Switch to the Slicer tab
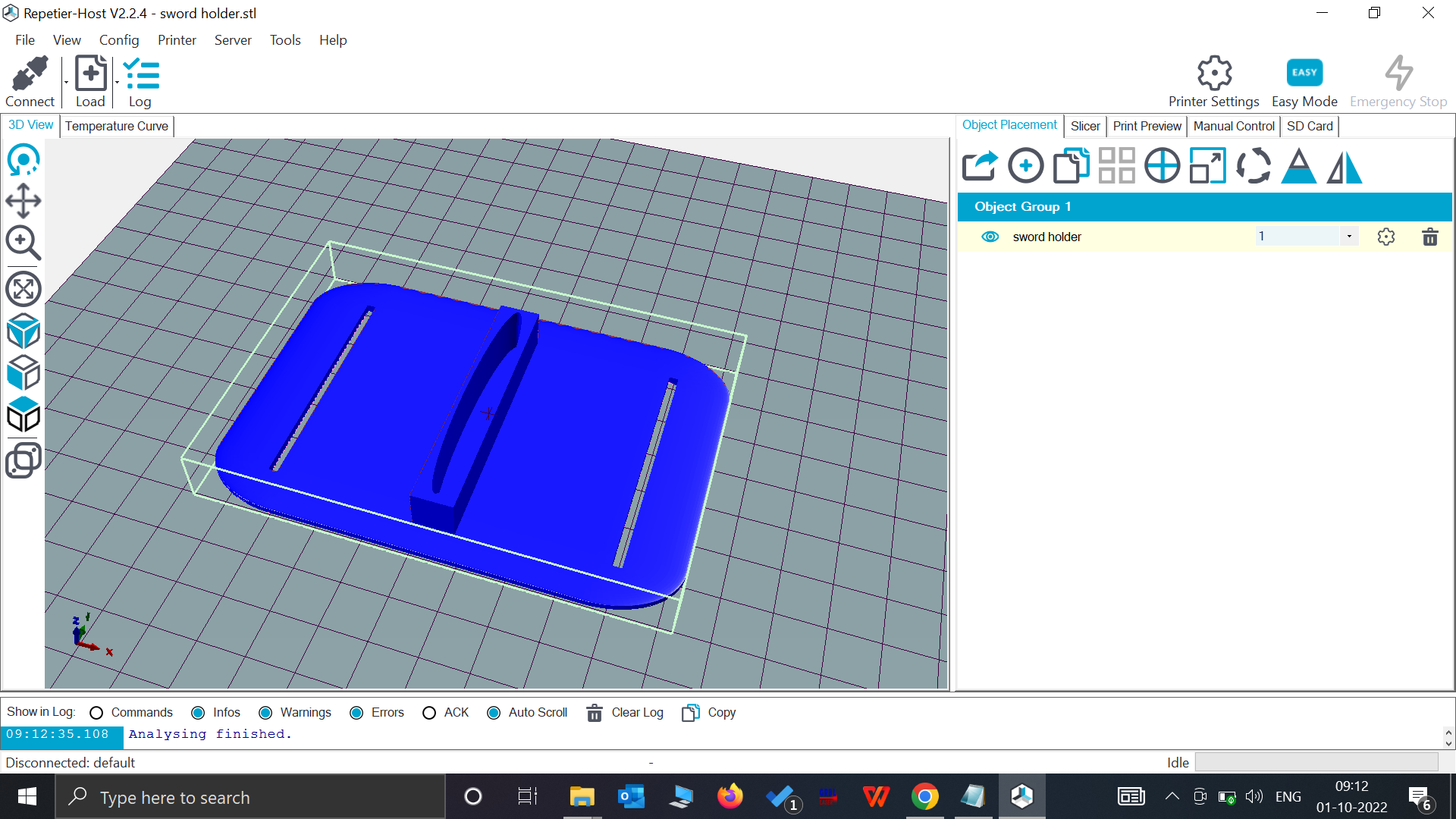 pyautogui.click(x=1084, y=126)
